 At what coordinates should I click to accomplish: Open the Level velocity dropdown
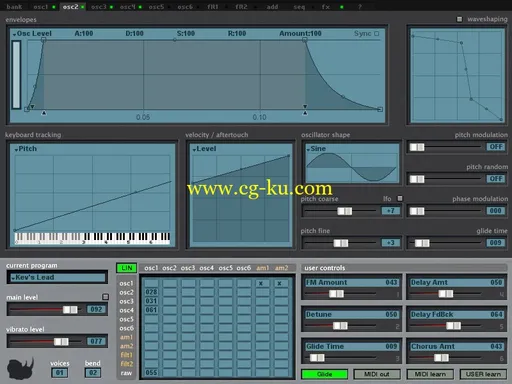click(204, 149)
